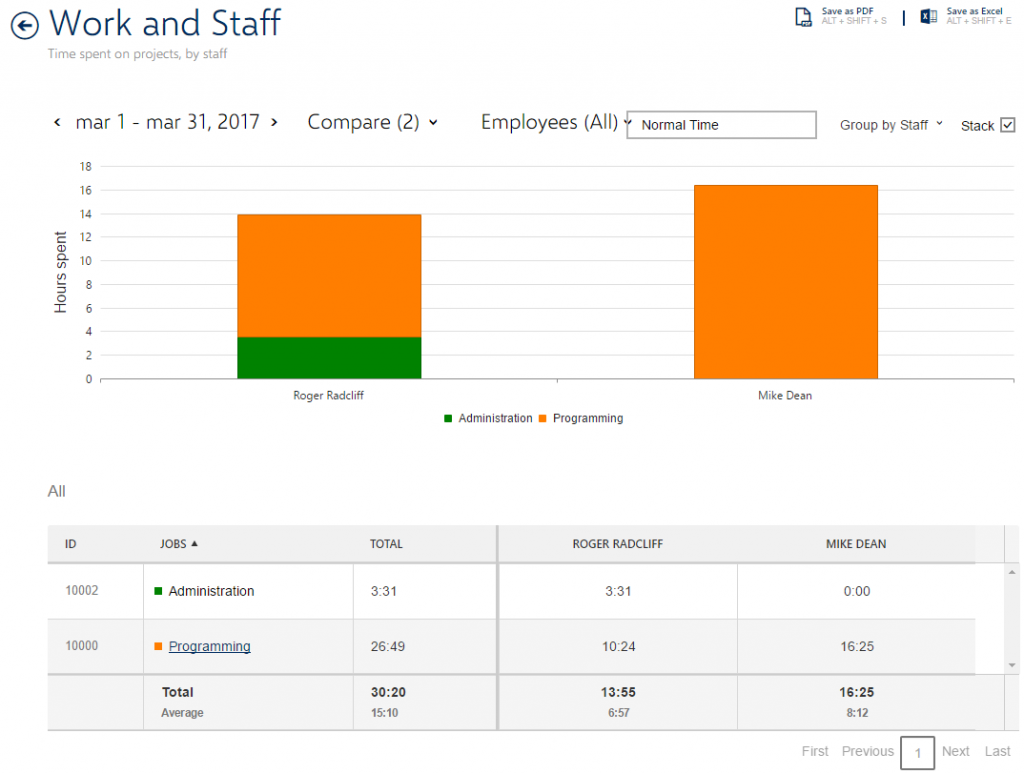Image resolution: width=1024 pixels, height=774 pixels.
Task: Click the orange Programming legend swatch
Action: [543, 419]
